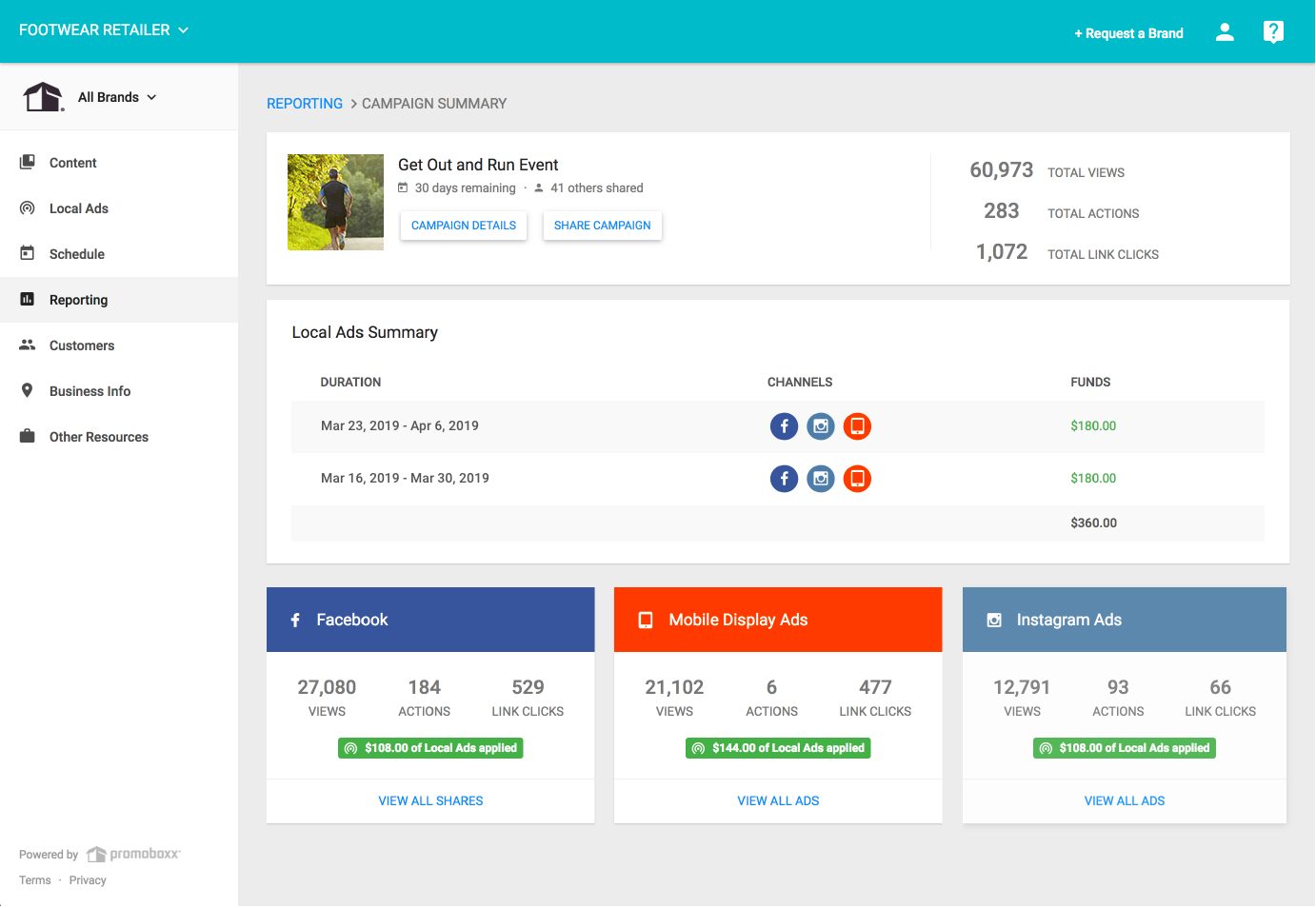Click the campaign runner thumbnail image
Screen dimensions: 1316x908
335,203
